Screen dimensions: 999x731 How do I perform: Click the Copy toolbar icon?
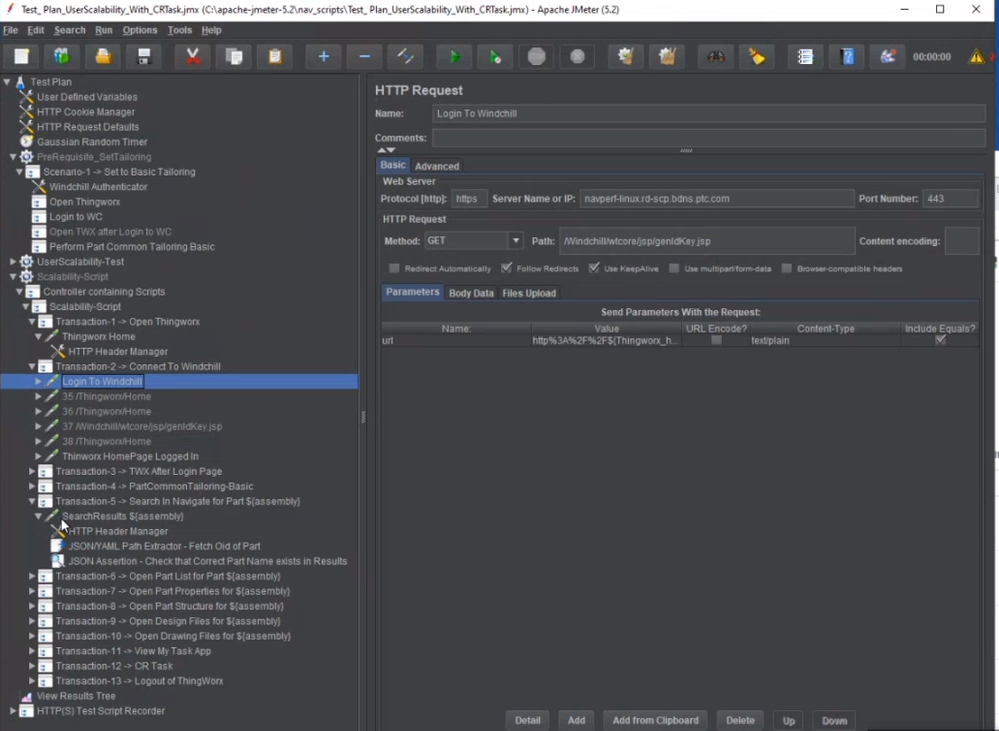234,57
